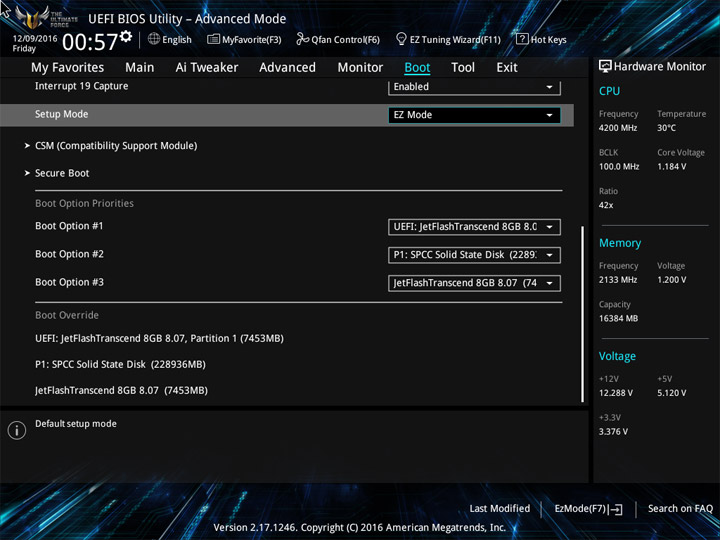The height and width of the screenshot is (540, 720).
Task: Open the My Favorites tab
Action: click(68, 68)
